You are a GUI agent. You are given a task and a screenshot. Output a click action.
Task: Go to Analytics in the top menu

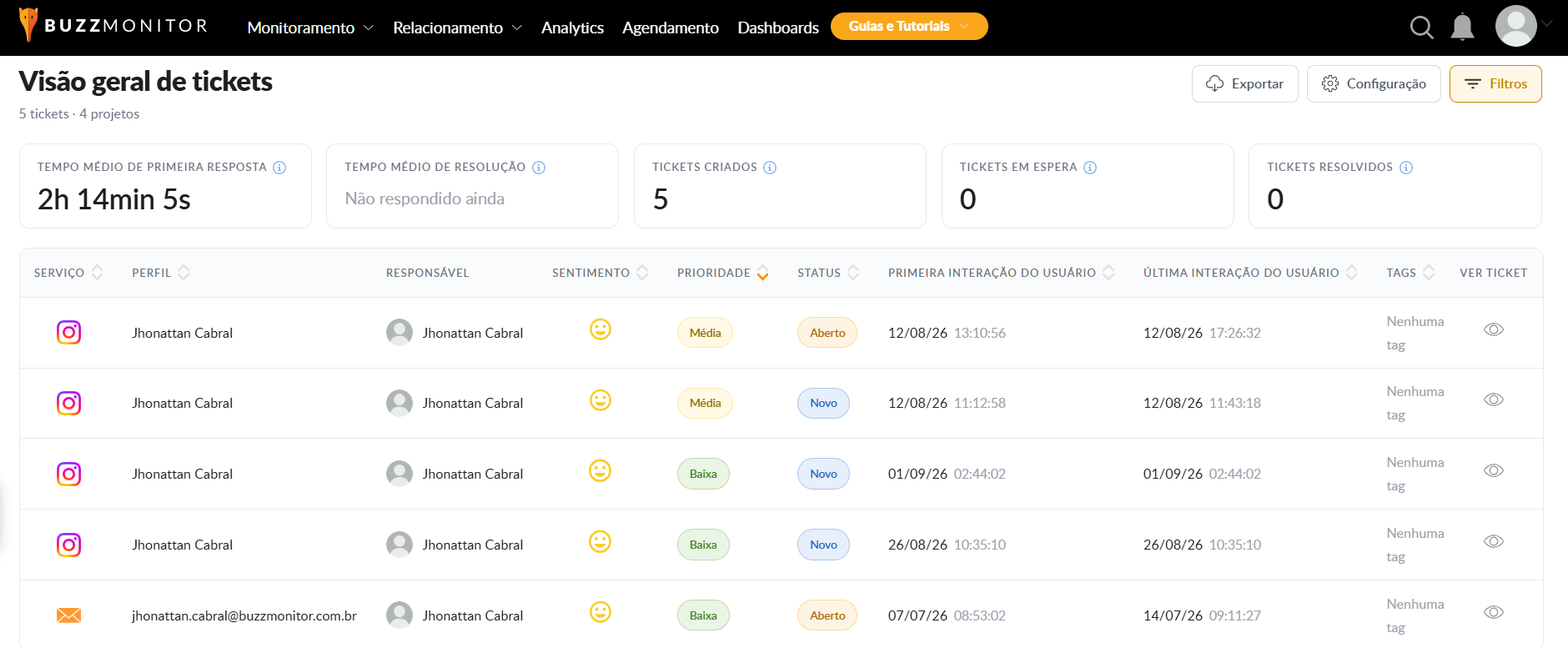coord(572,28)
